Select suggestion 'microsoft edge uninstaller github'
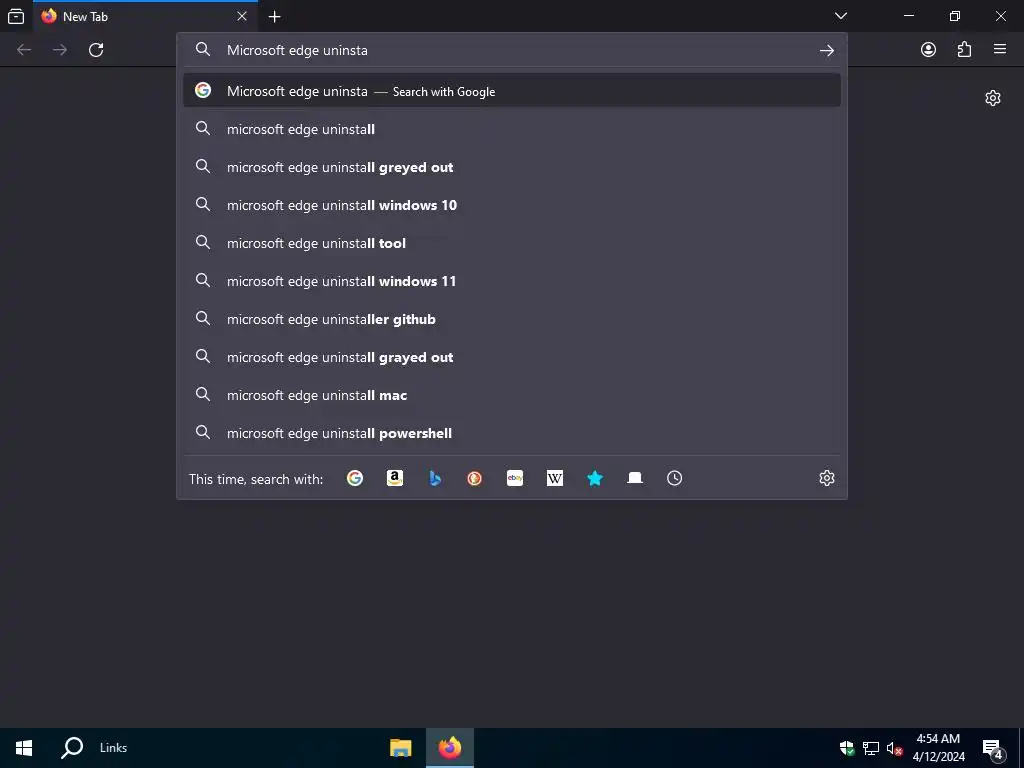Image resolution: width=1024 pixels, height=768 pixels. pyautogui.click(x=512, y=319)
